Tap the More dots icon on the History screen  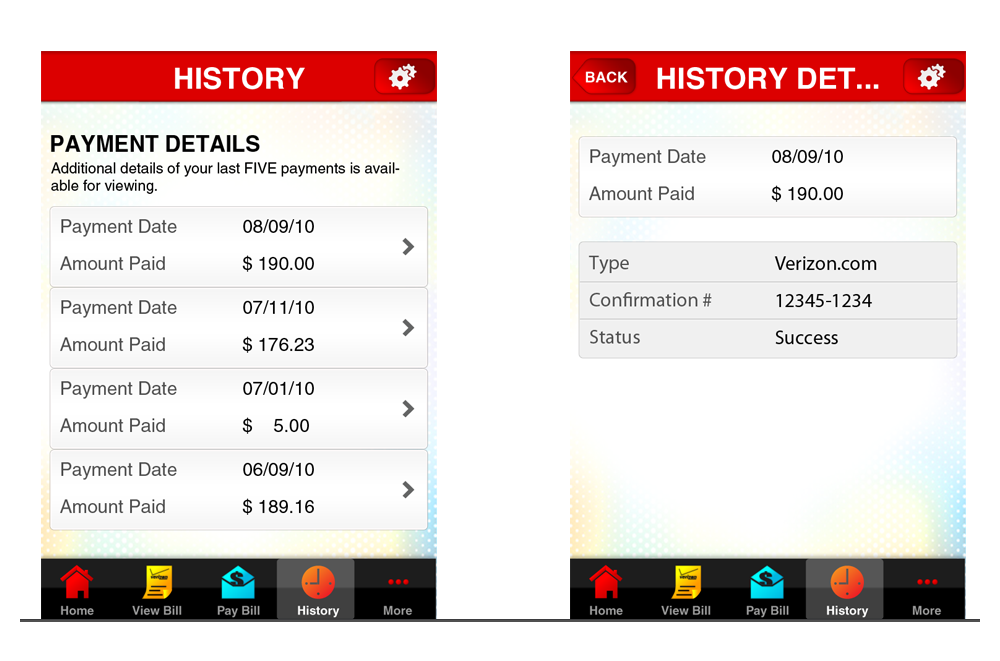pos(397,583)
